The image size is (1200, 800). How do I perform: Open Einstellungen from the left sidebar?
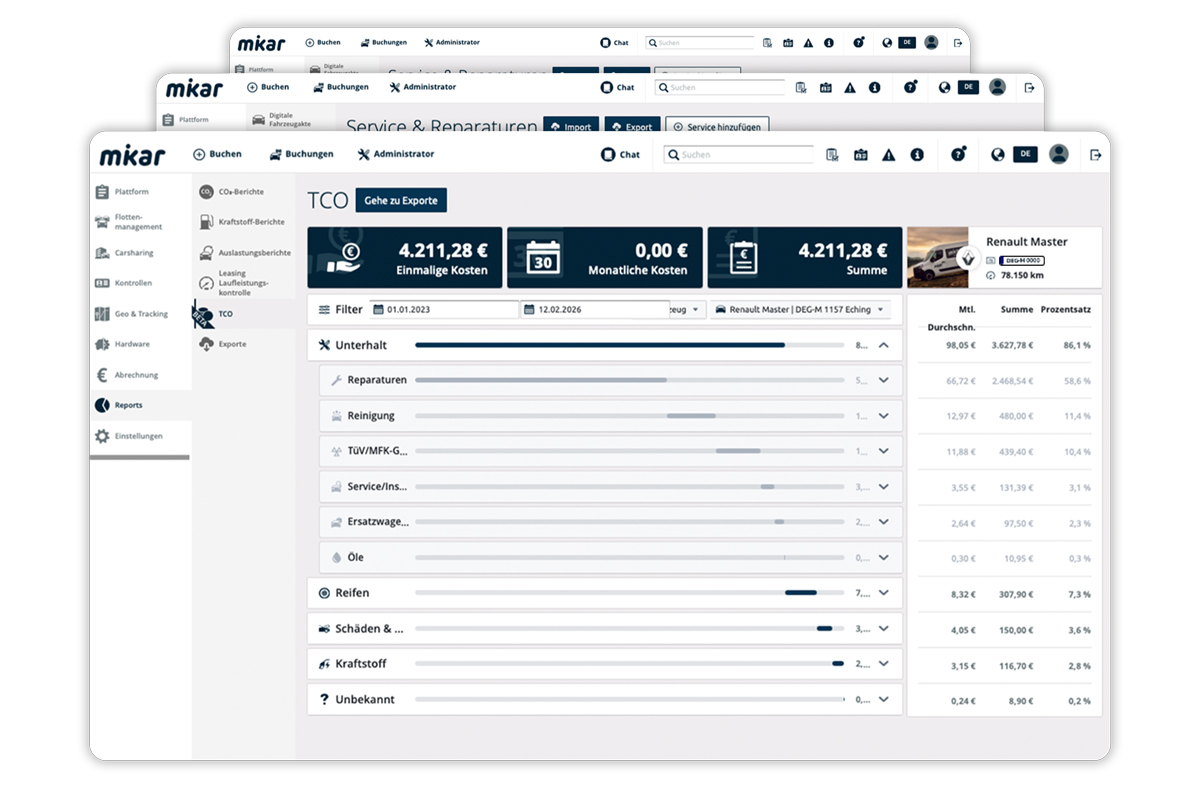(x=138, y=436)
